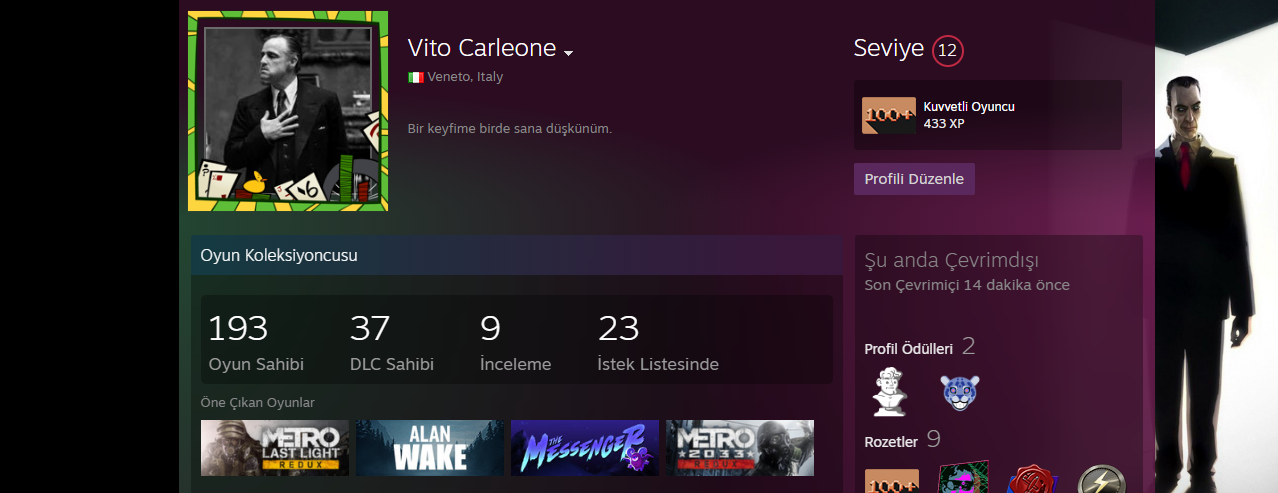The image size is (1278, 493).
Task: Open the Rozetler badges list link
Action: point(891,441)
